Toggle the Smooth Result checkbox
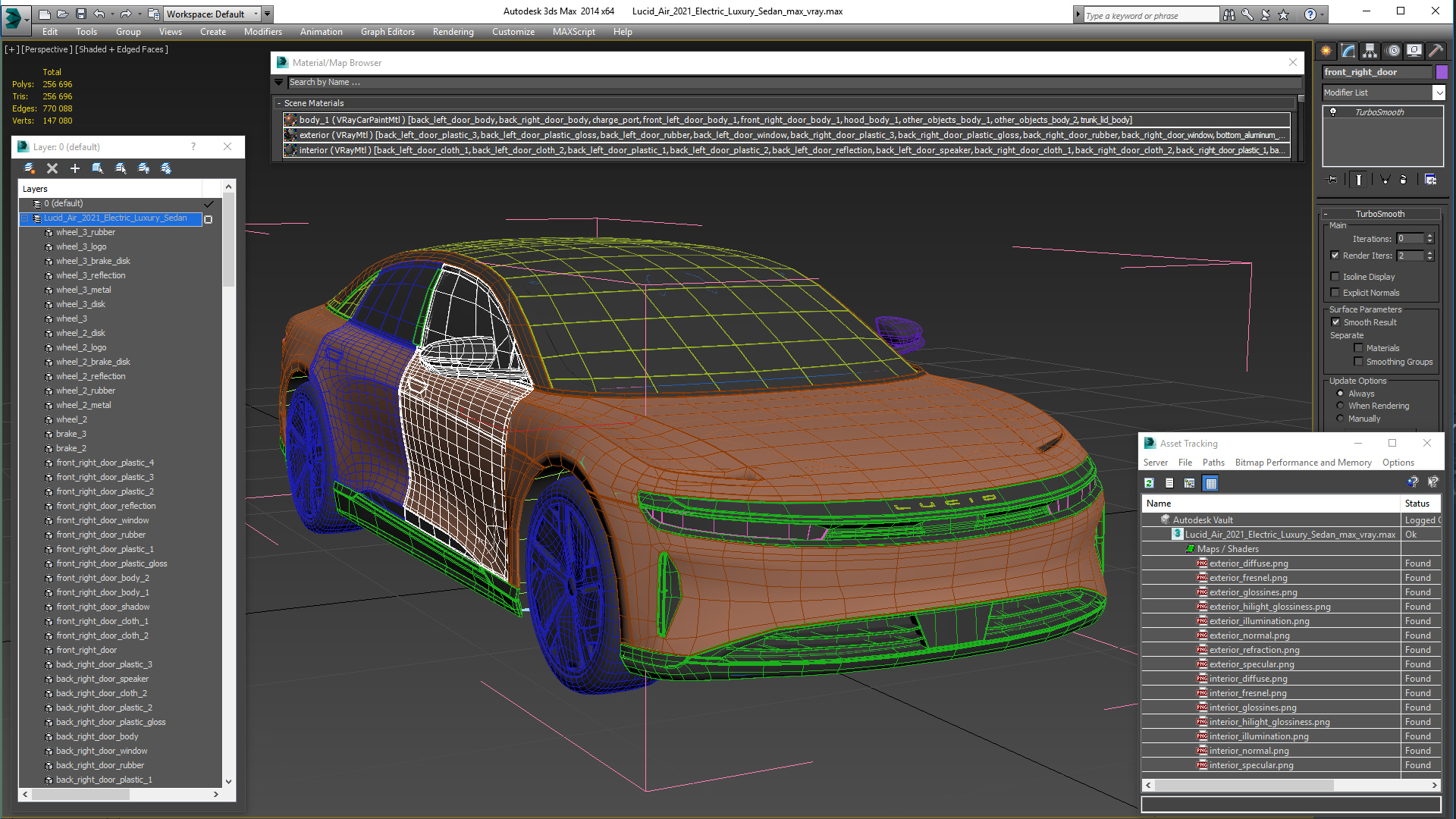The height and width of the screenshot is (819, 1456). click(1336, 322)
